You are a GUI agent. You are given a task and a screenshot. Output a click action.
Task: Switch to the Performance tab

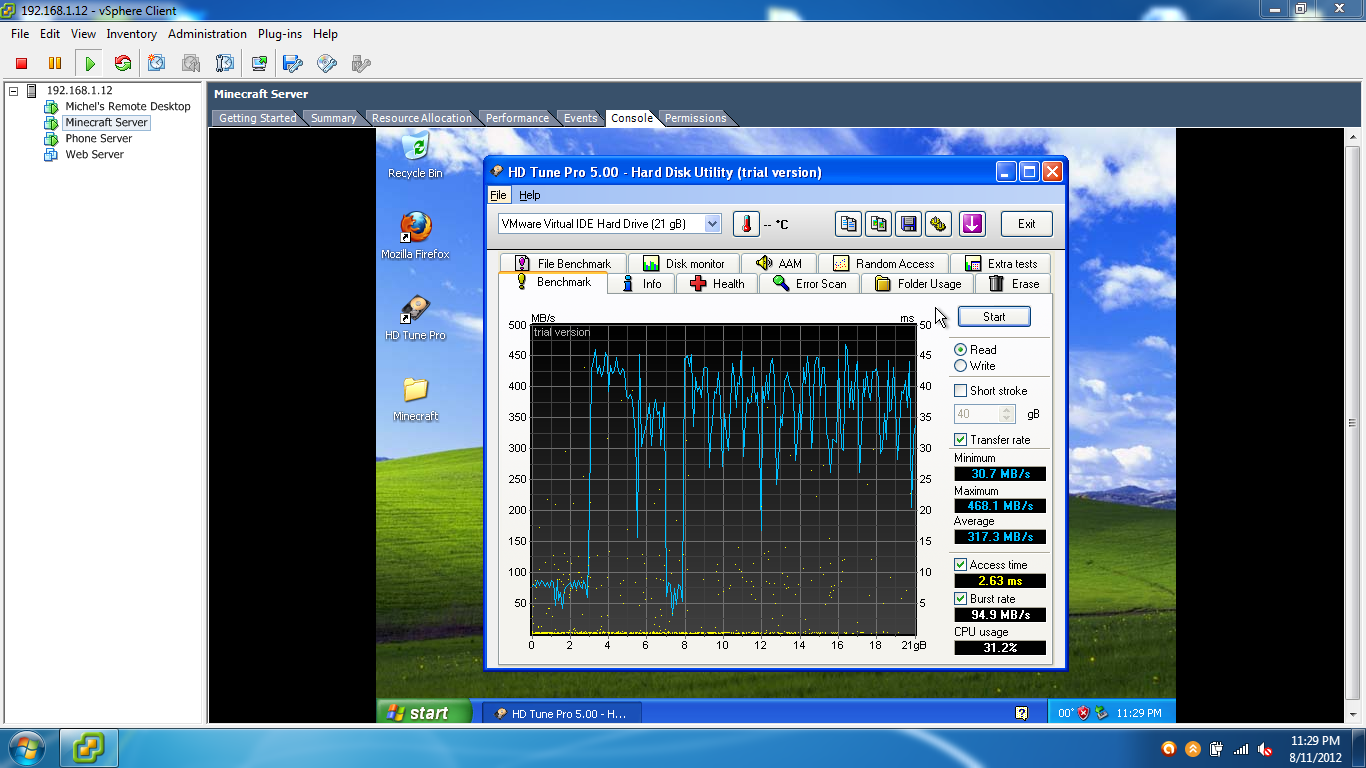coord(517,118)
